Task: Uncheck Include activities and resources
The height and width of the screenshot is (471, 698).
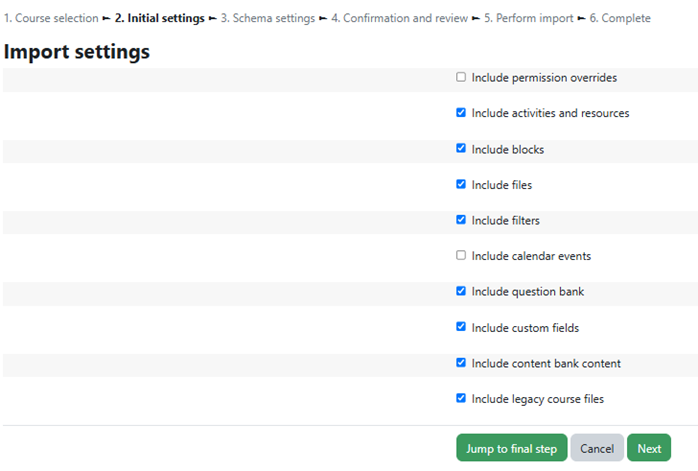Action: click(x=461, y=113)
